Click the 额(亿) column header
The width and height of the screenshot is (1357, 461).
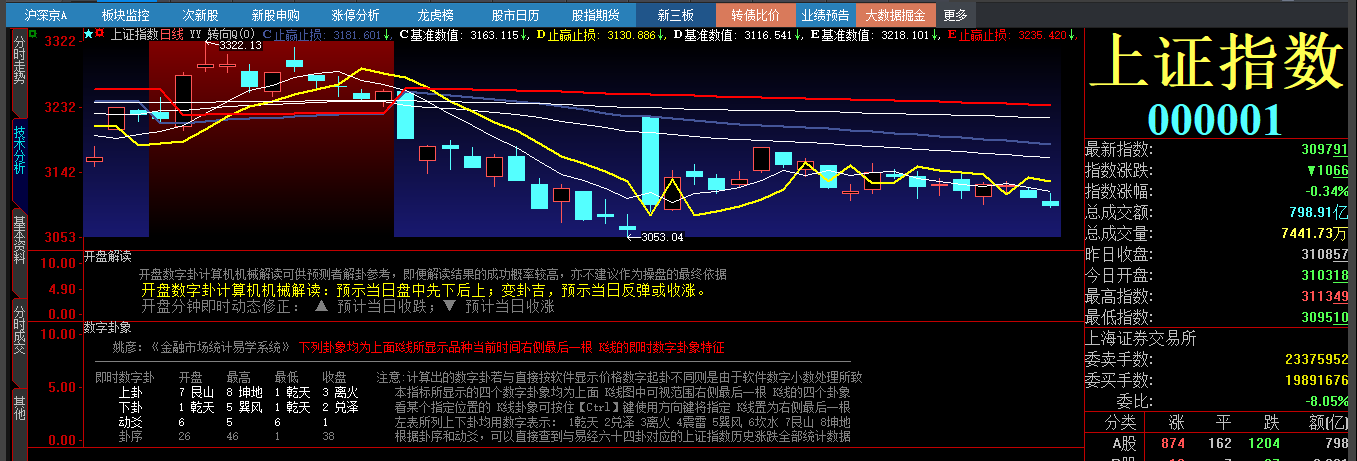pos(1328,422)
